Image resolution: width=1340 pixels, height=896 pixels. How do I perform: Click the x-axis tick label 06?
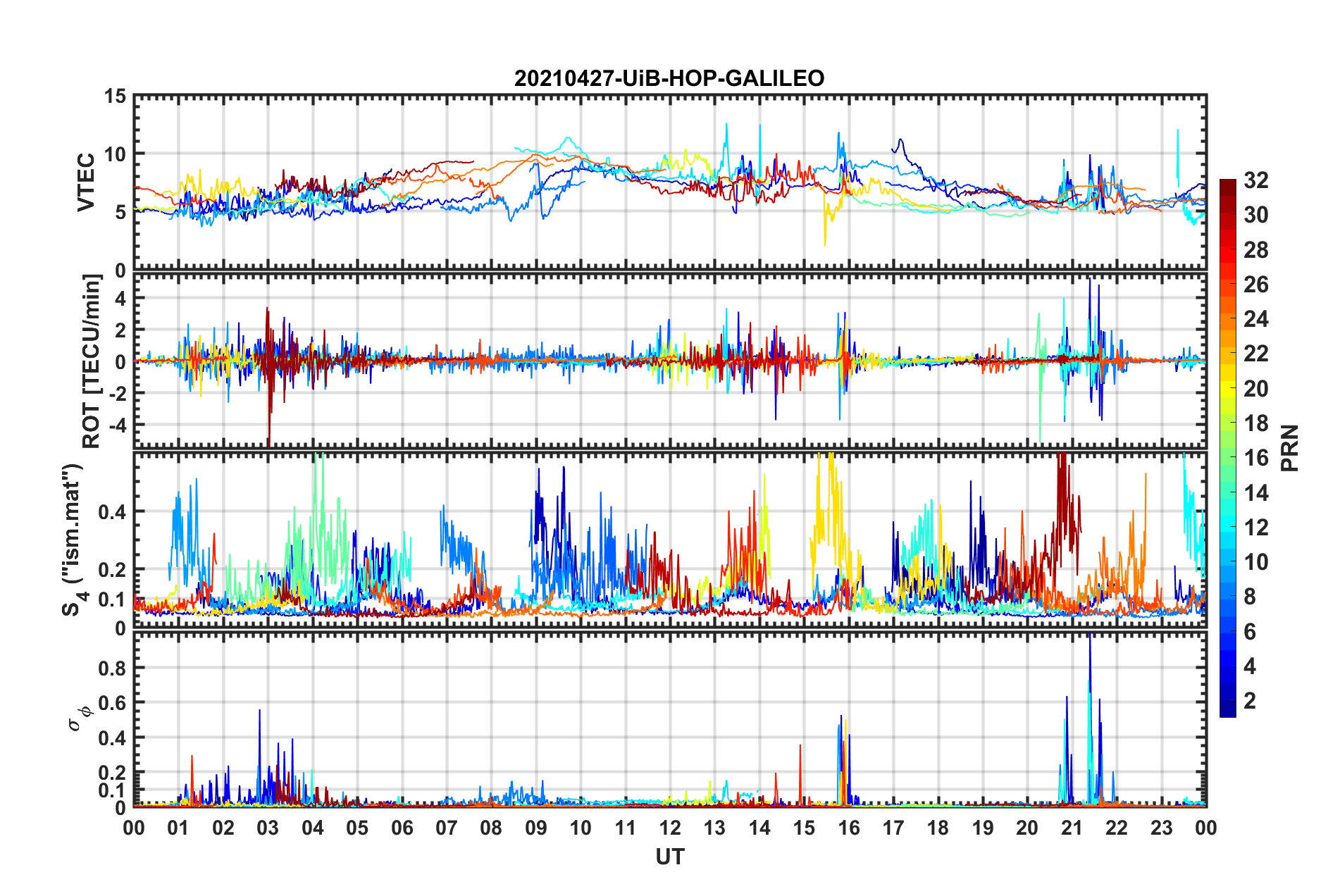click(x=402, y=828)
